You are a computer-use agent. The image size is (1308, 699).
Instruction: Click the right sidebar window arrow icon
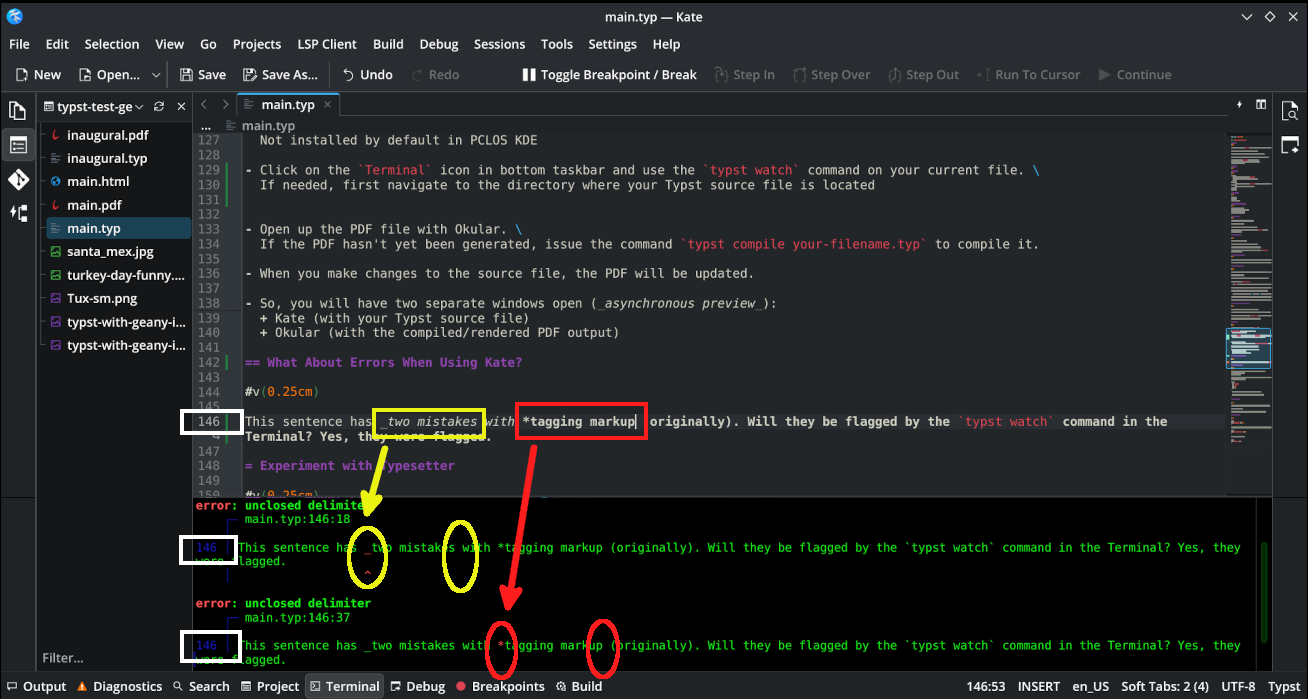1290,145
